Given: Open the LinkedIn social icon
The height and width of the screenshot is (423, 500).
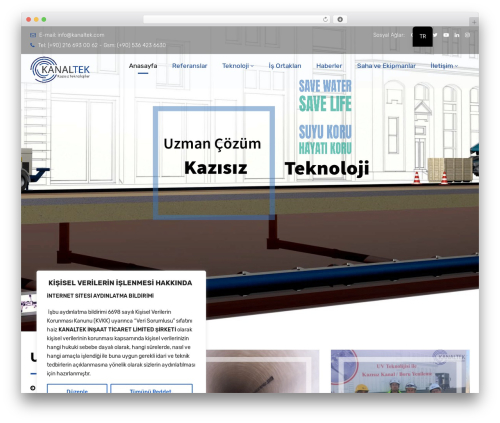Looking at the screenshot, I should 457,35.
